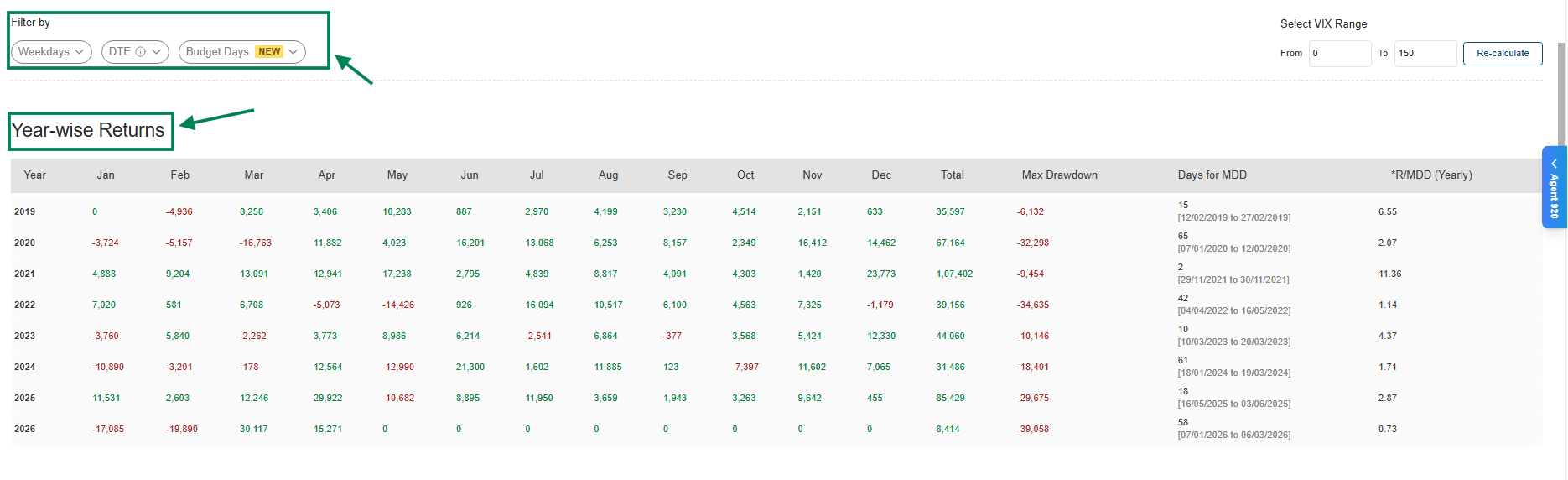Select the Year column header
Viewport: 1568px width, 480px height.
click(35, 175)
